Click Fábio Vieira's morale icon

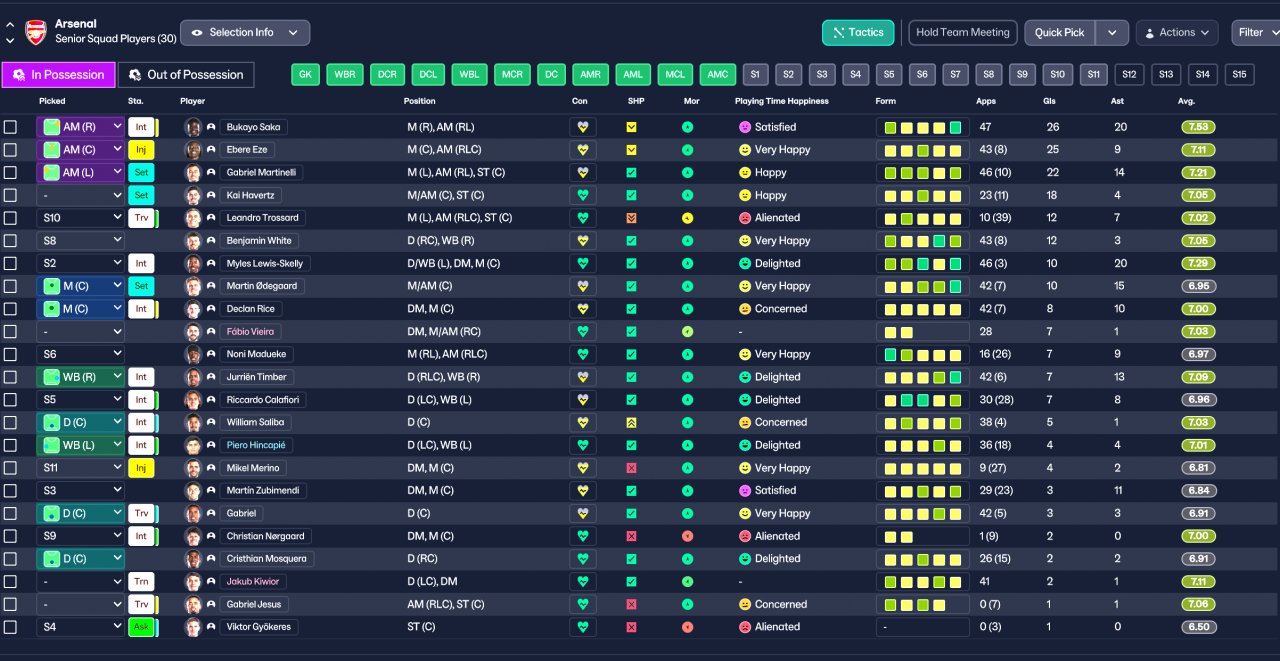point(687,331)
